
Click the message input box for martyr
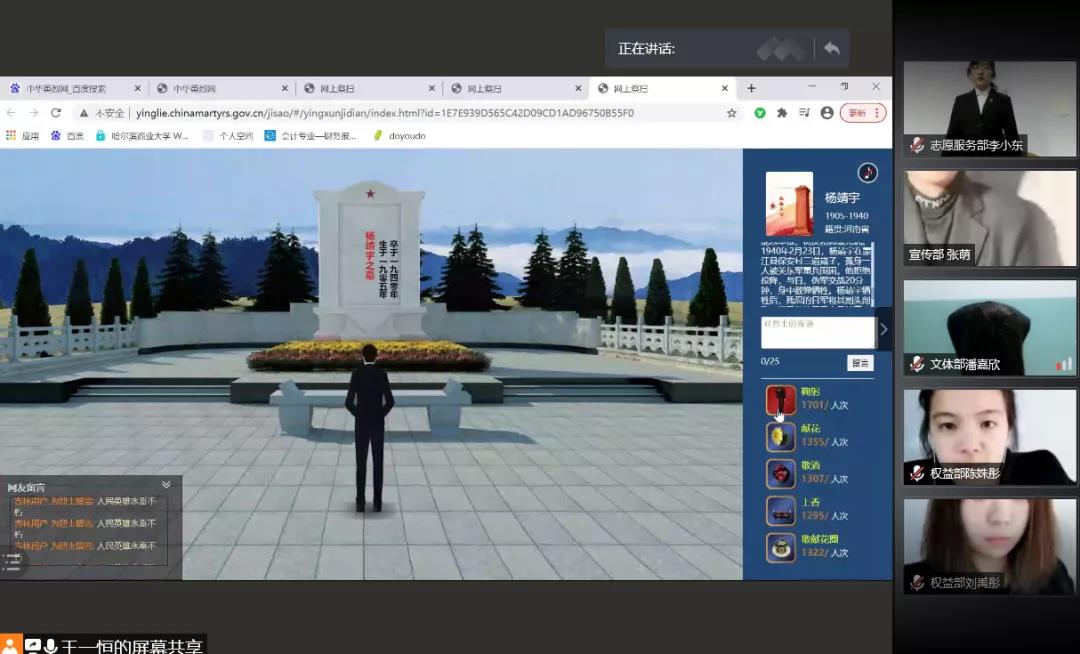coord(817,332)
